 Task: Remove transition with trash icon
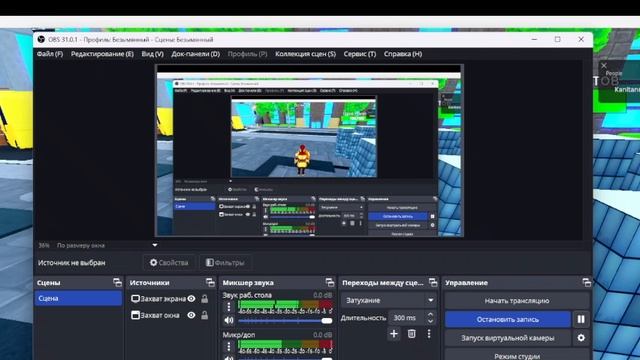coord(411,334)
